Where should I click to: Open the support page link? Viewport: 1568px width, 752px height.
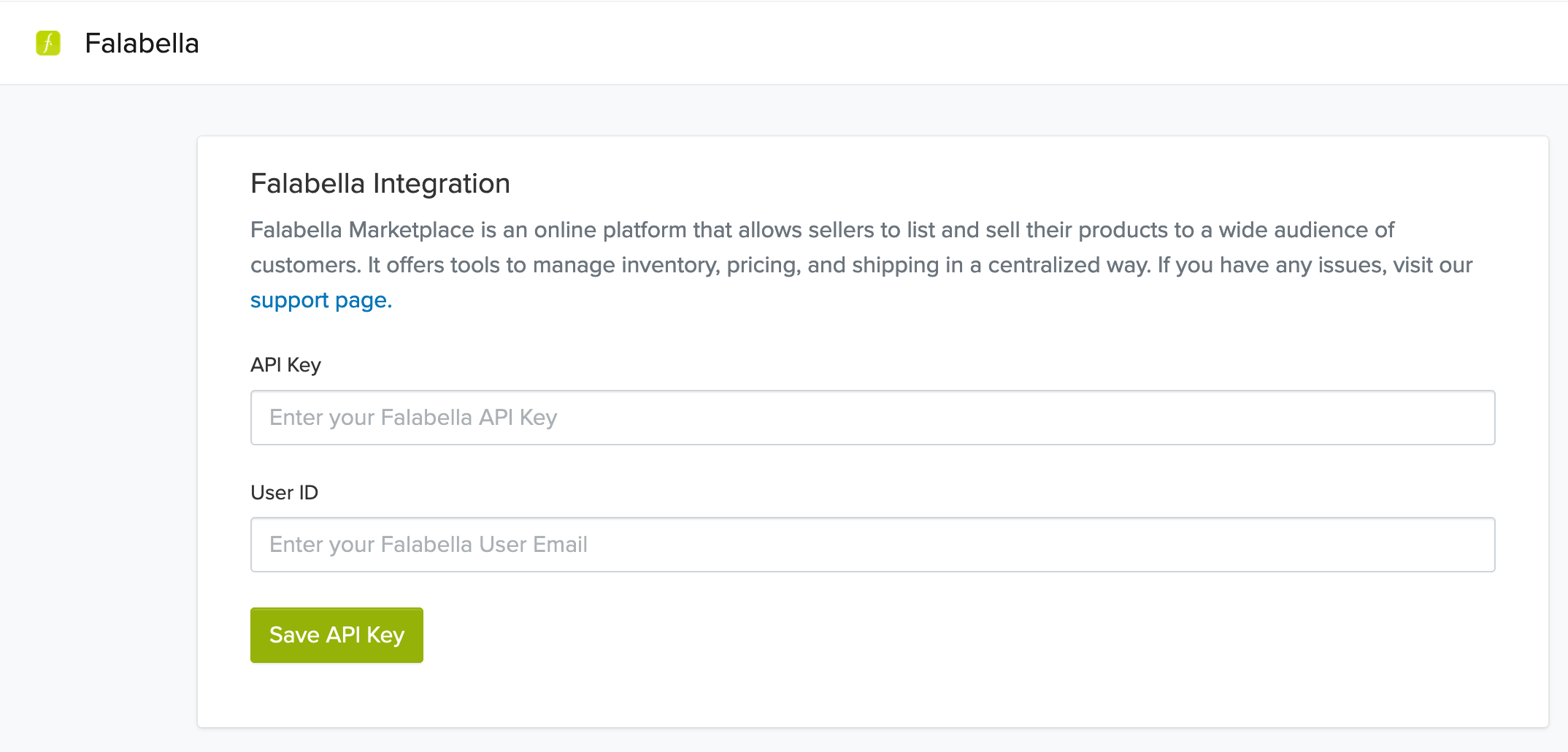click(x=321, y=300)
